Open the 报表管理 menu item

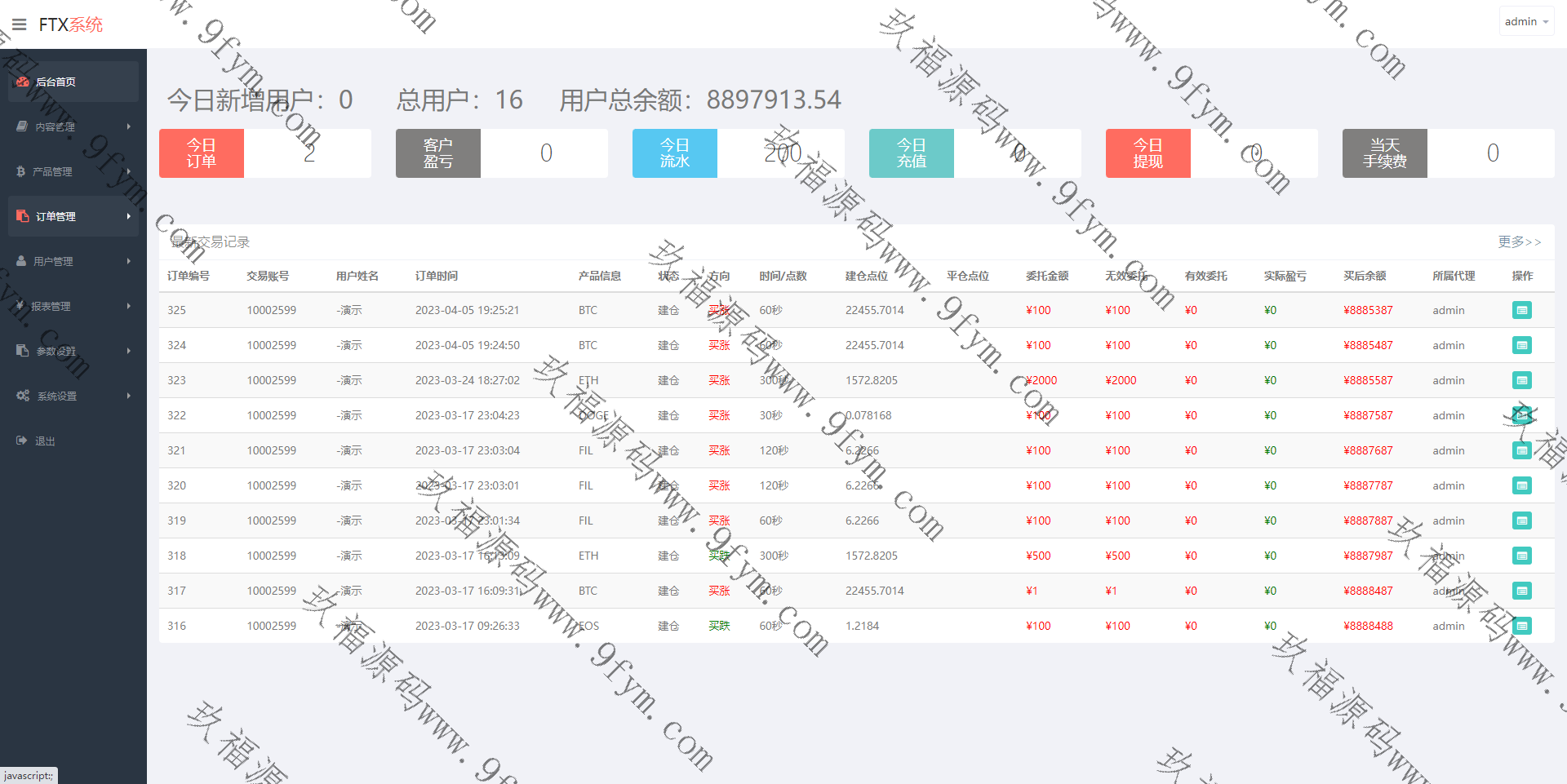pos(51,306)
